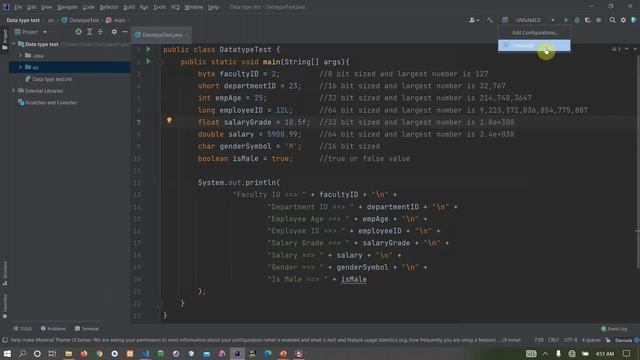The image size is (640, 360).
Task: Toggle tool window bars icon bottom-left
Action: (x=4, y=340)
